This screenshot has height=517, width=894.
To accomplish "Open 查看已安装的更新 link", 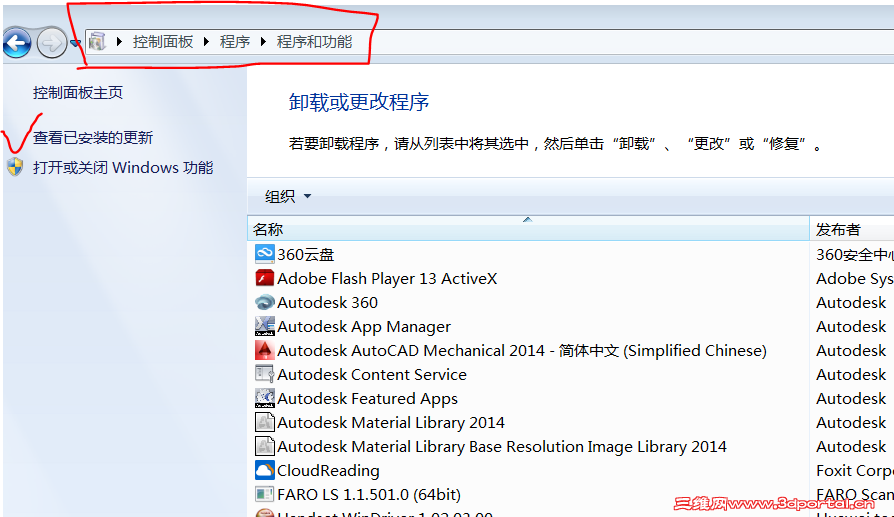I will [93, 137].
